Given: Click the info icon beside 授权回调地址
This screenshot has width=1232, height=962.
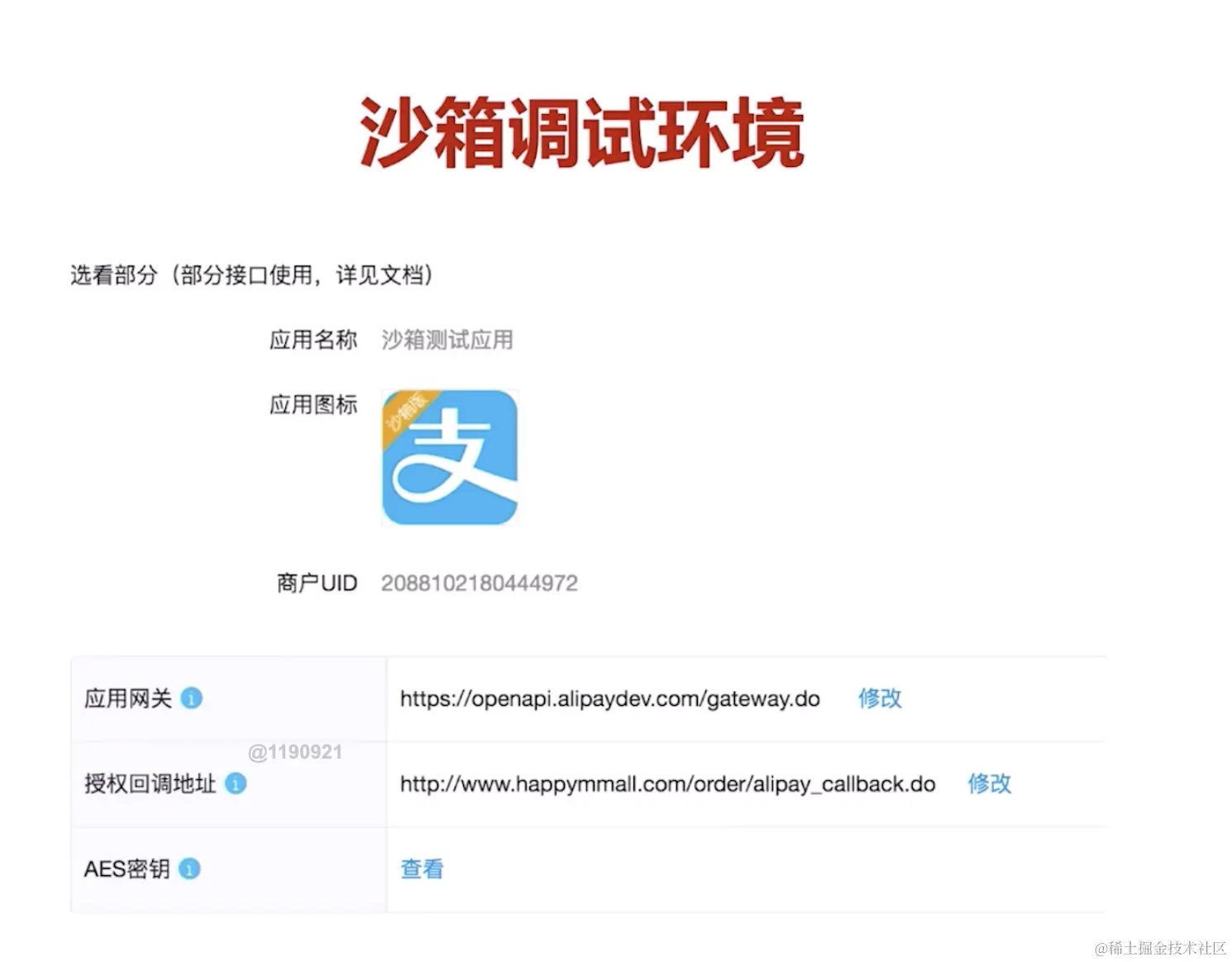Looking at the screenshot, I should point(236,783).
